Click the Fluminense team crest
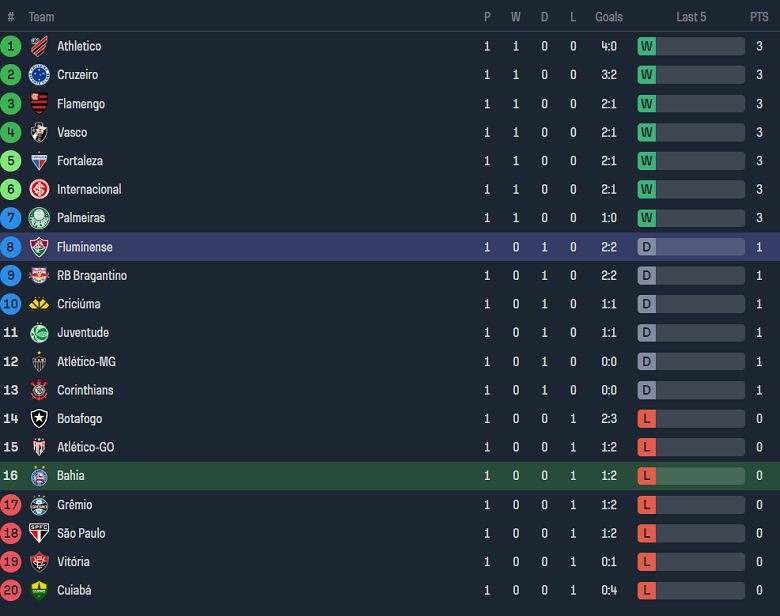 39,247
